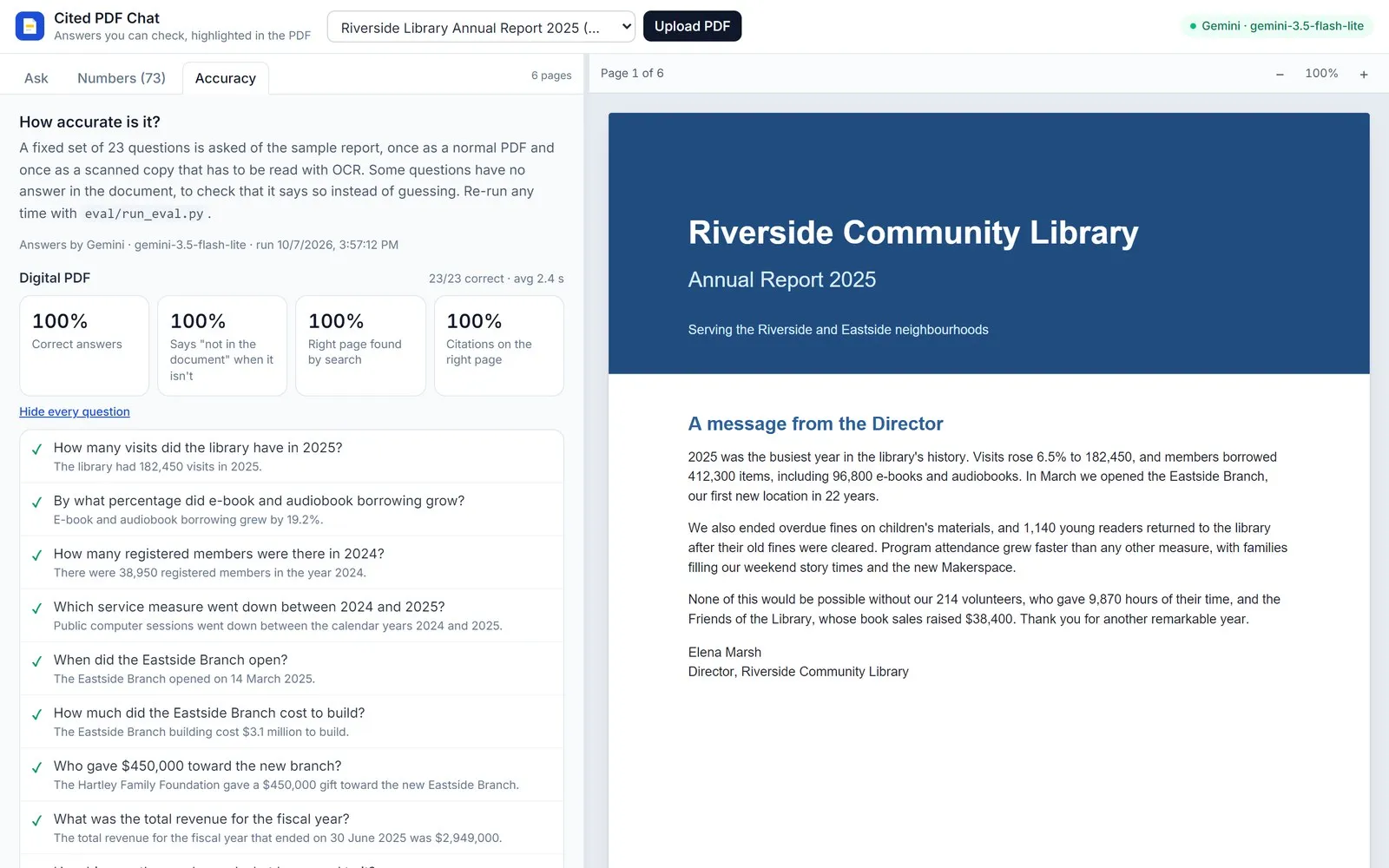The height and width of the screenshot is (868, 1389).
Task: Click the 100% zoom level value
Action: [x=1321, y=74]
